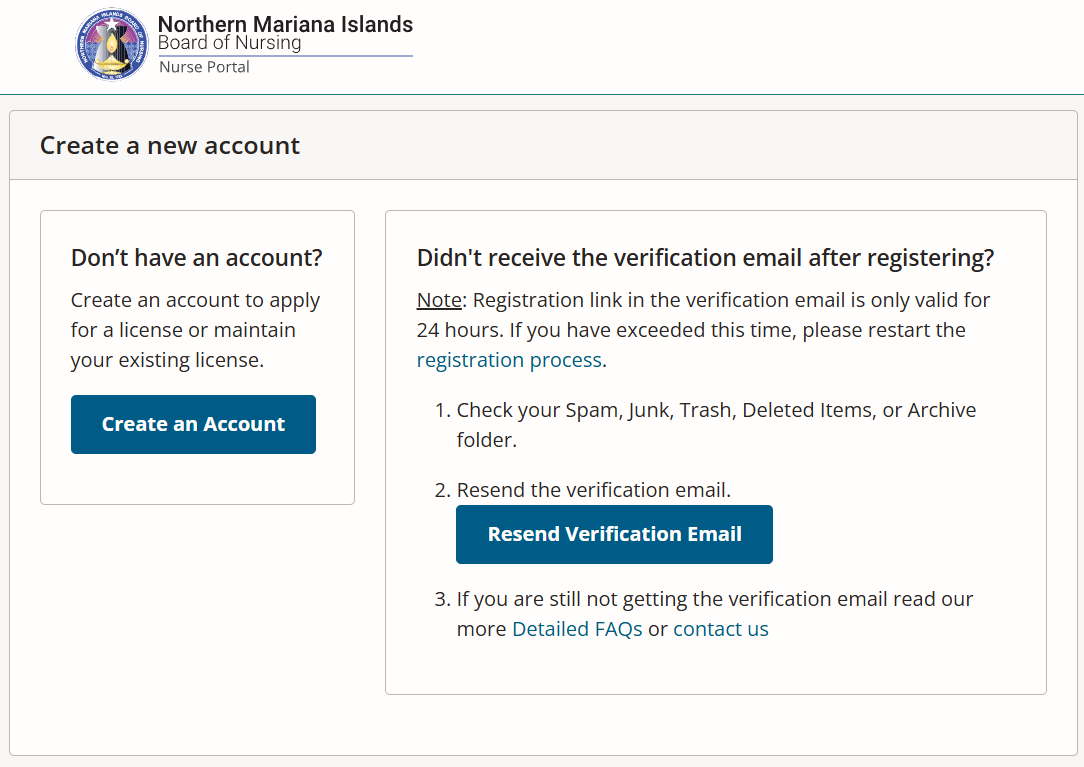Click the Northern Mariana Islands Board of Nursing seal
The width and height of the screenshot is (1084, 767).
(x=112, y=44)
